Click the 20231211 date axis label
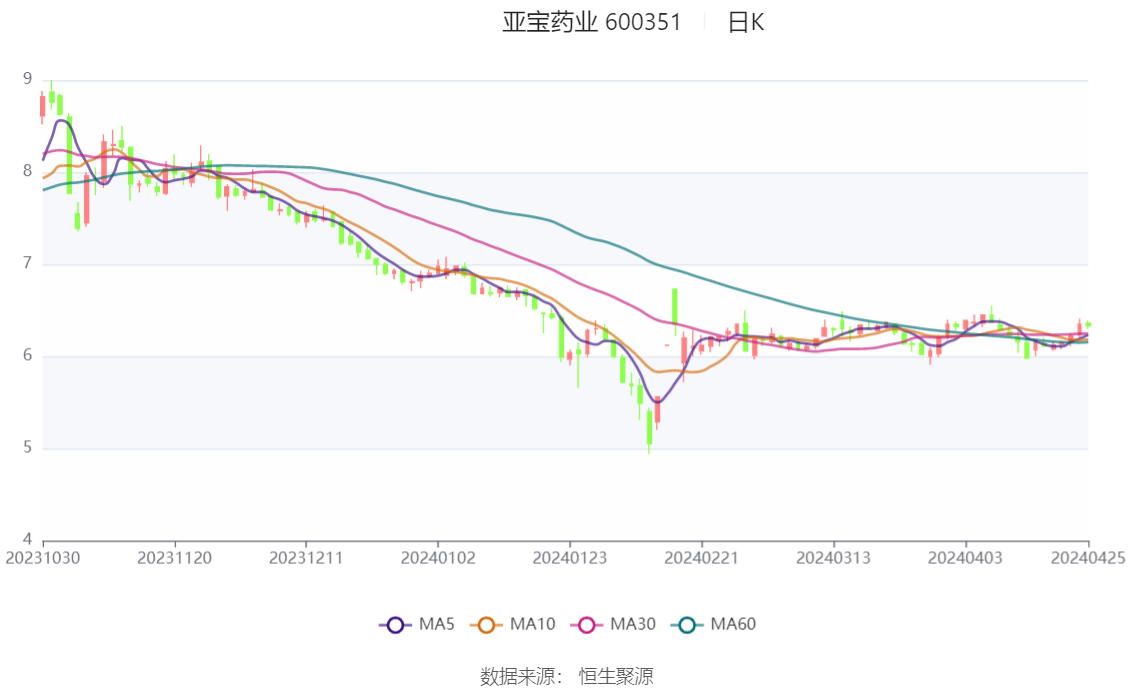 point(306,558)
